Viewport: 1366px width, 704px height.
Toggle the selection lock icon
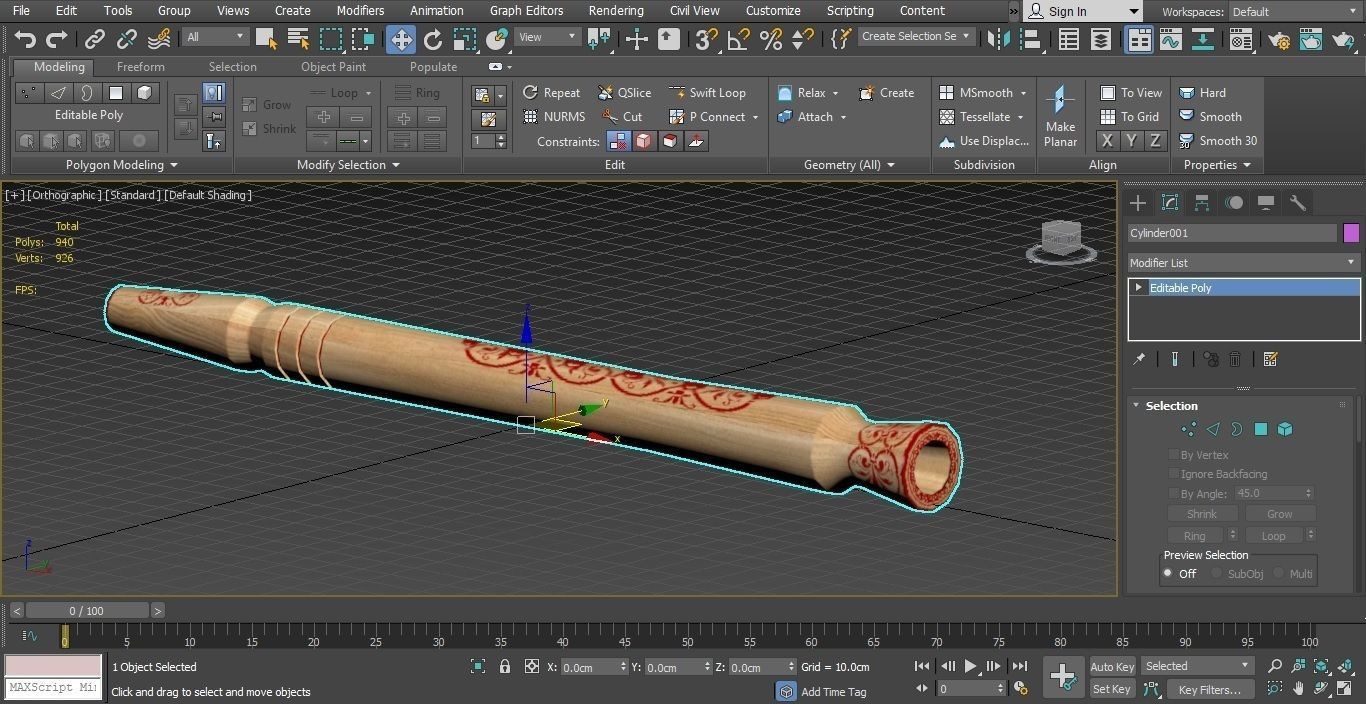[505, 666]
